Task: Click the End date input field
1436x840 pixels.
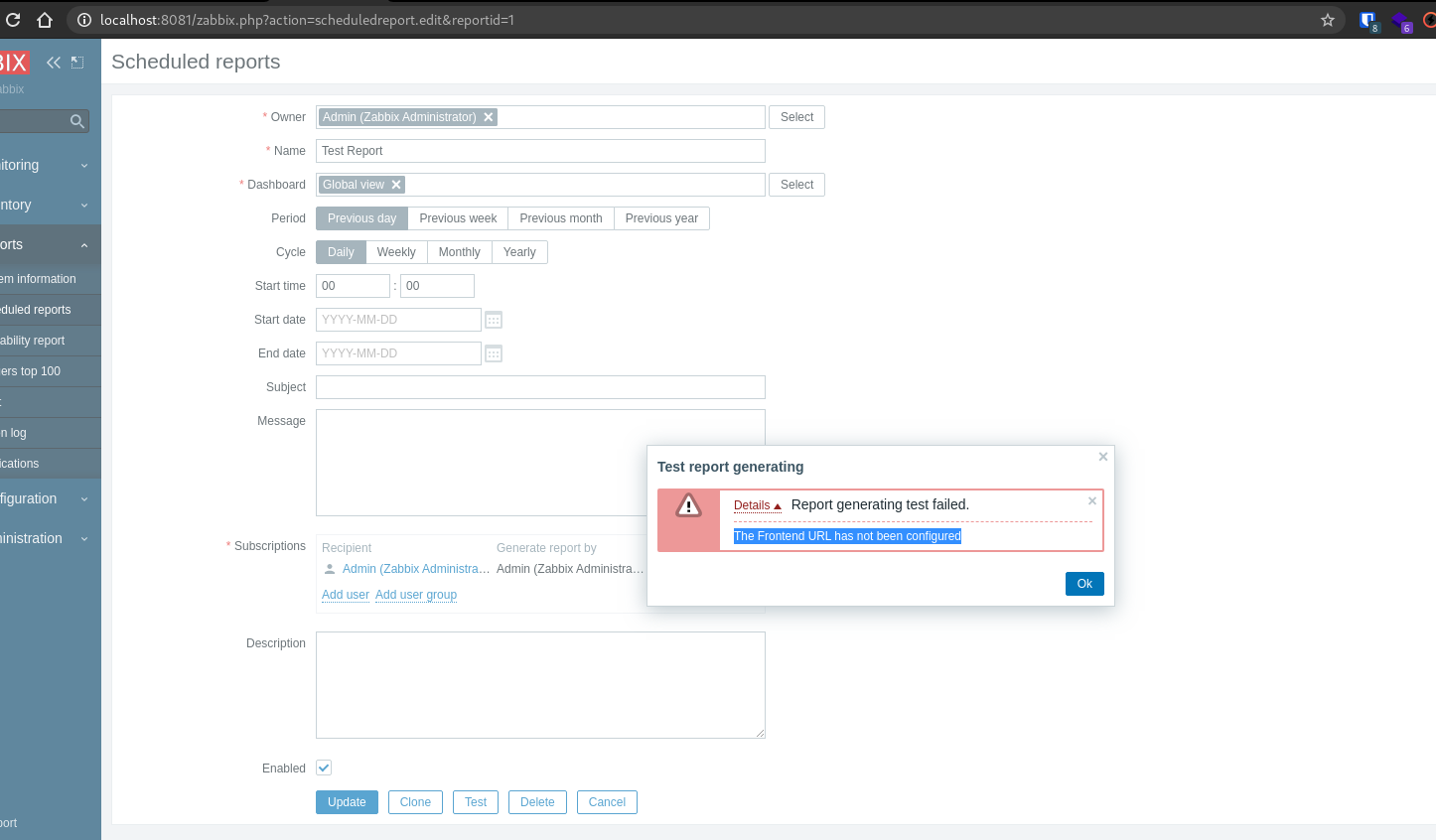Action: tap(398, 353)
